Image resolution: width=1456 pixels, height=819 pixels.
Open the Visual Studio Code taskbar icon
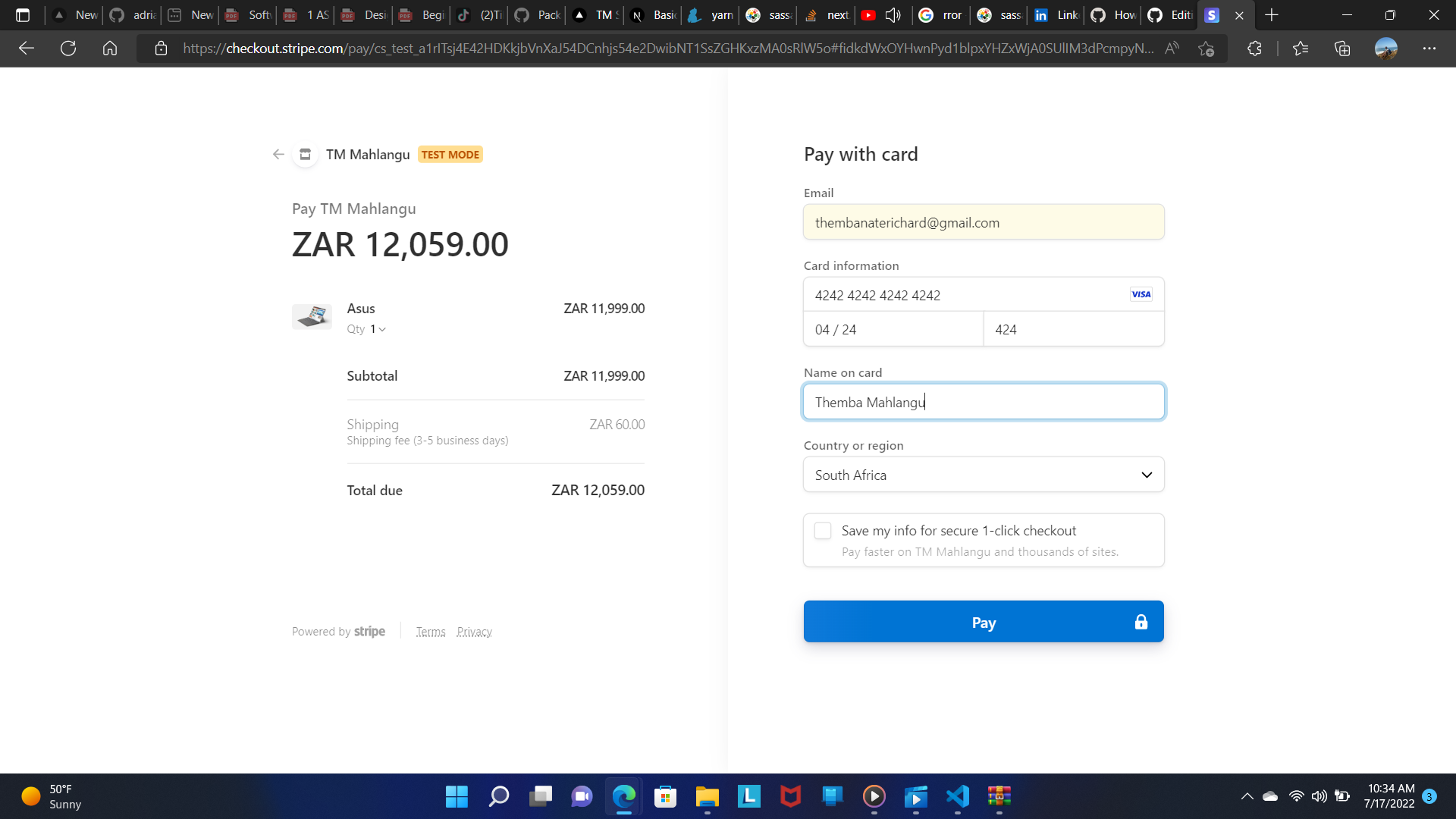(956, 797)
